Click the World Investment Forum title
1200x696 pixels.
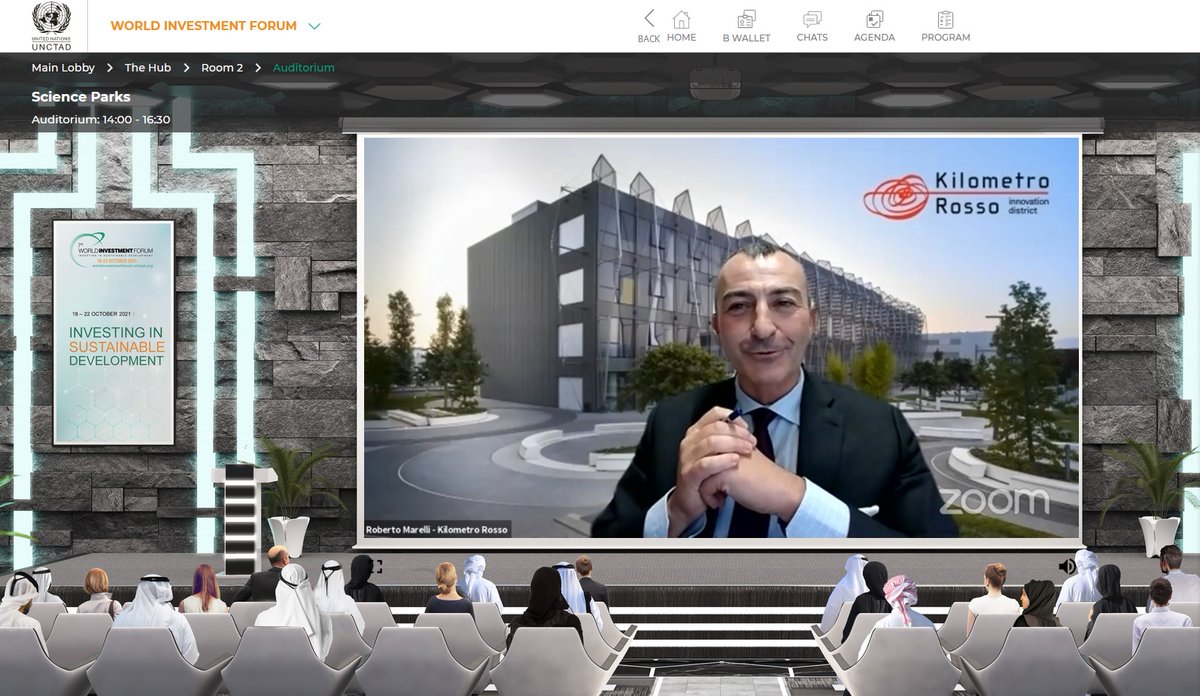pyautogui.click(x=203, y=26)
